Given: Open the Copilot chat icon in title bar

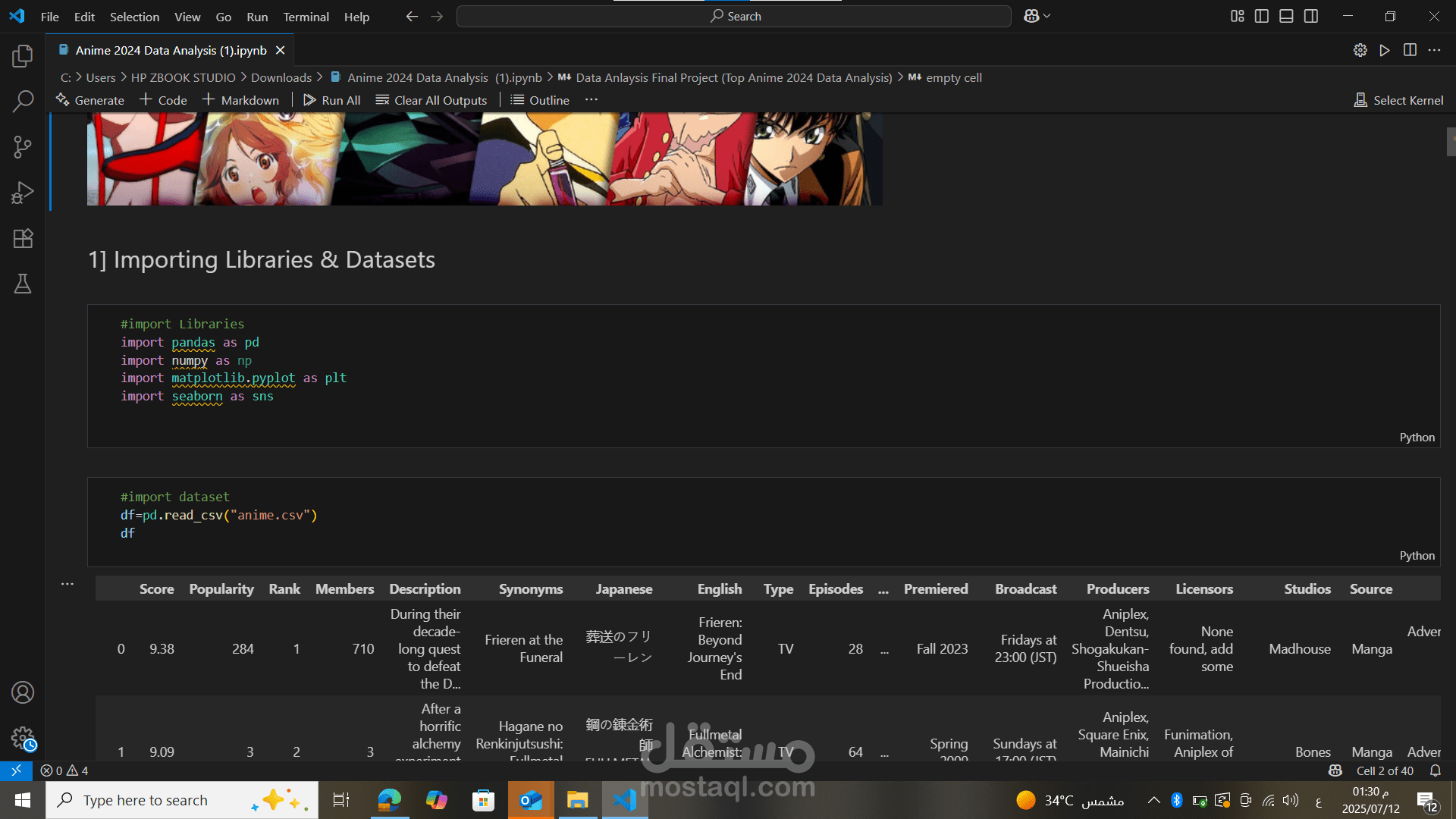Looking at the screenshot, I should [x=1031, y=16].
